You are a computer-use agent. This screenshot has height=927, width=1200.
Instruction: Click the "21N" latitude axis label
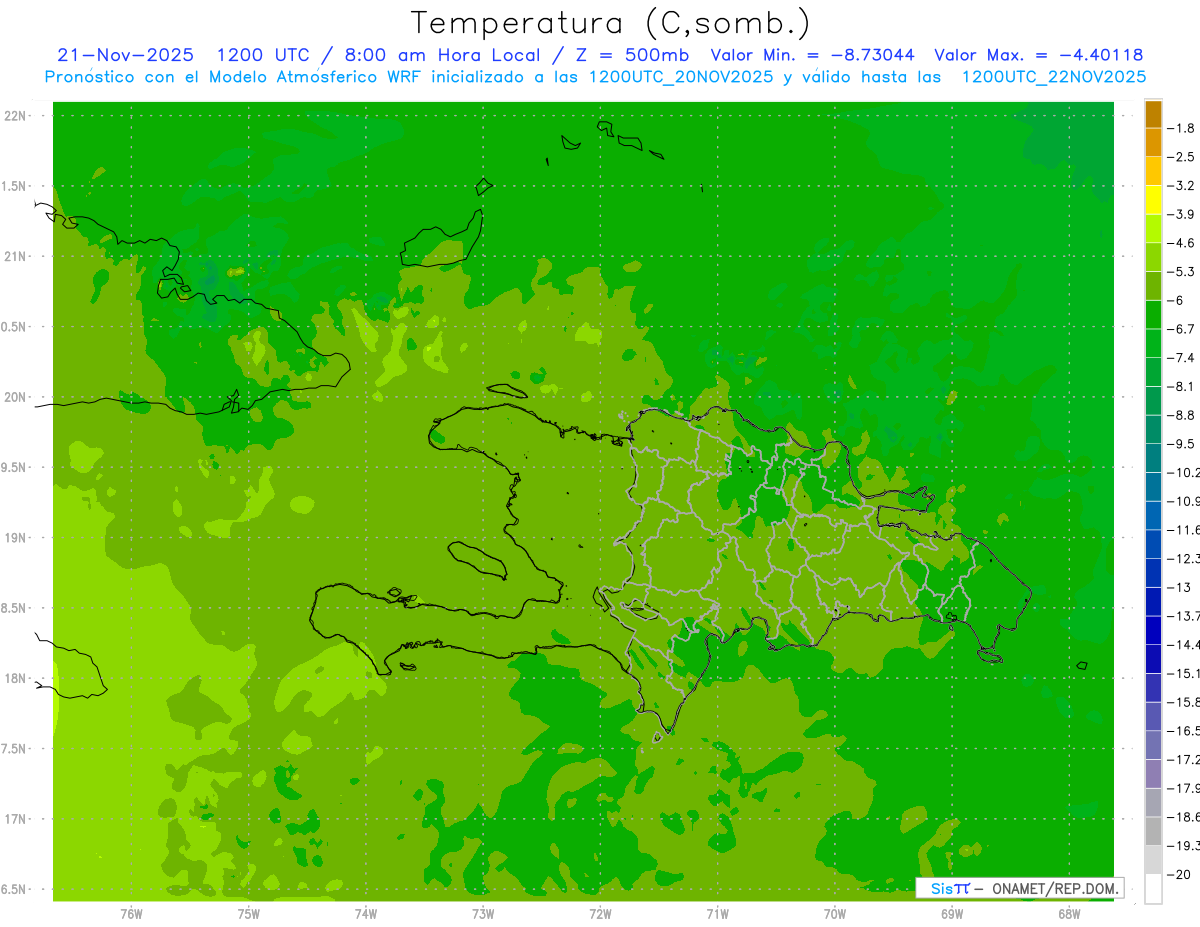[15, 257]
